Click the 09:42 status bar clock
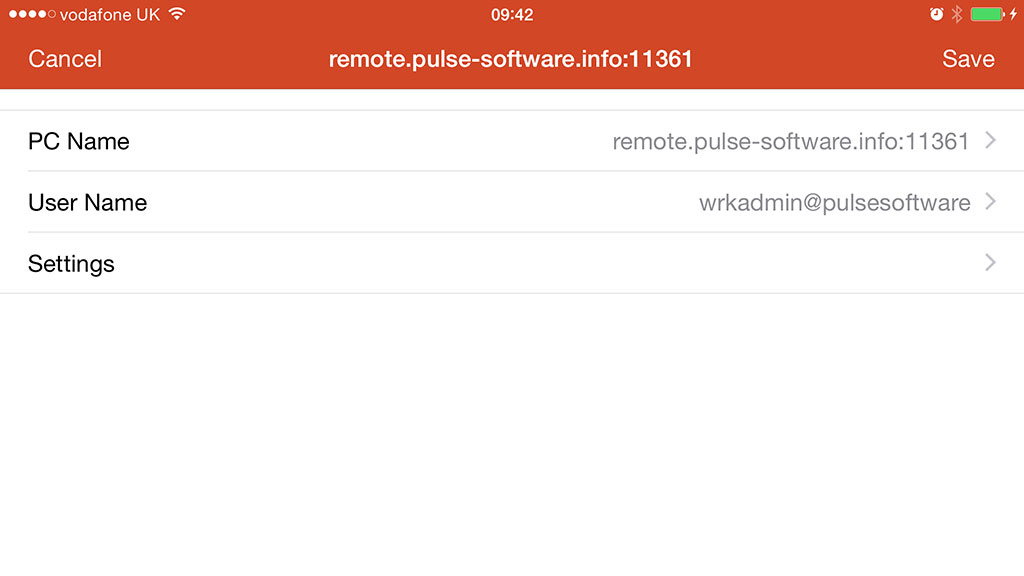1024x576 pixels. coord(512,14)
